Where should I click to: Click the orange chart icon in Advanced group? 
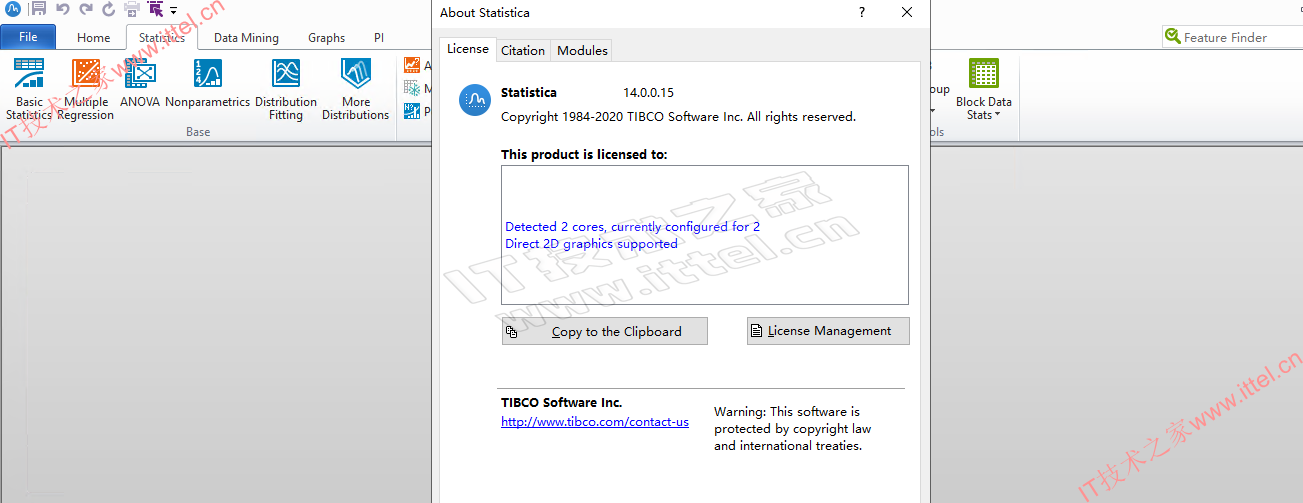click(x=412, y=66)
